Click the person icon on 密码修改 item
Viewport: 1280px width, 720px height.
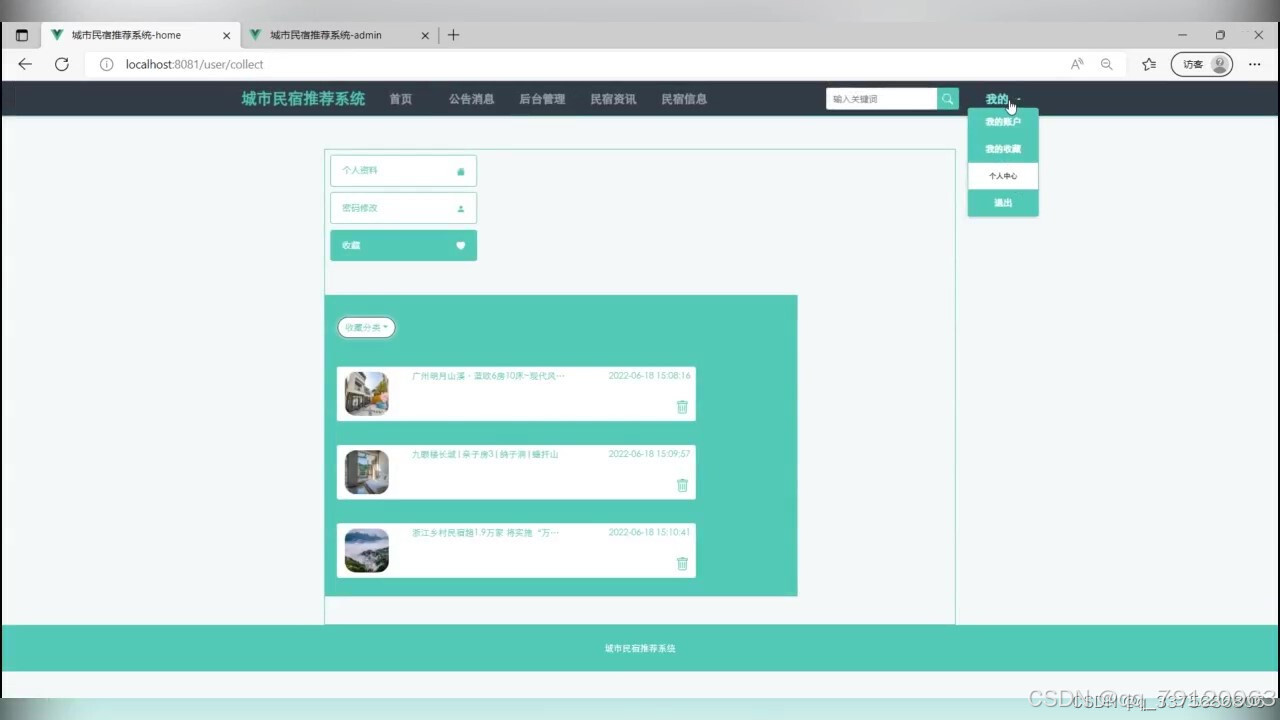coord(461,208)
